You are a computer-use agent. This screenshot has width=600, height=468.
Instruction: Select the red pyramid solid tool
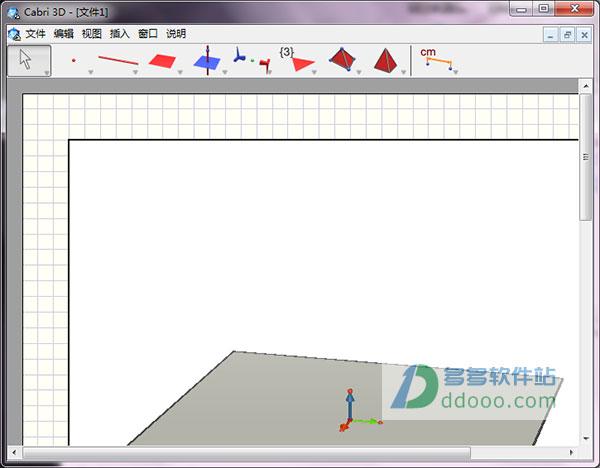coord(385,60)
